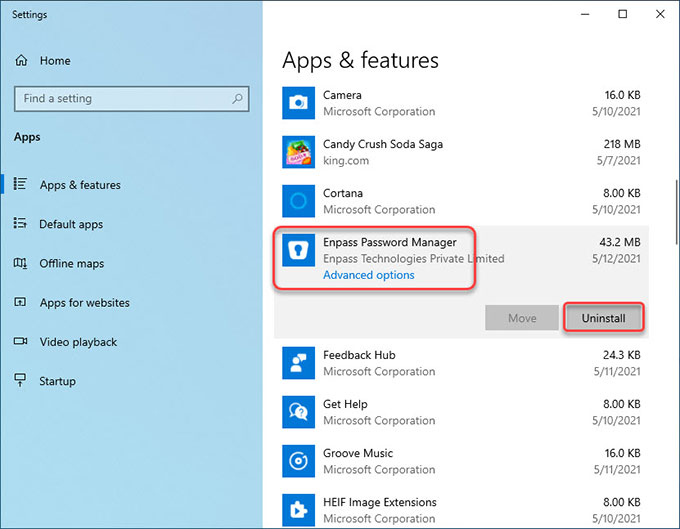
Task: Click the Home icon in sidebar
Action: [x=21, y=60]
